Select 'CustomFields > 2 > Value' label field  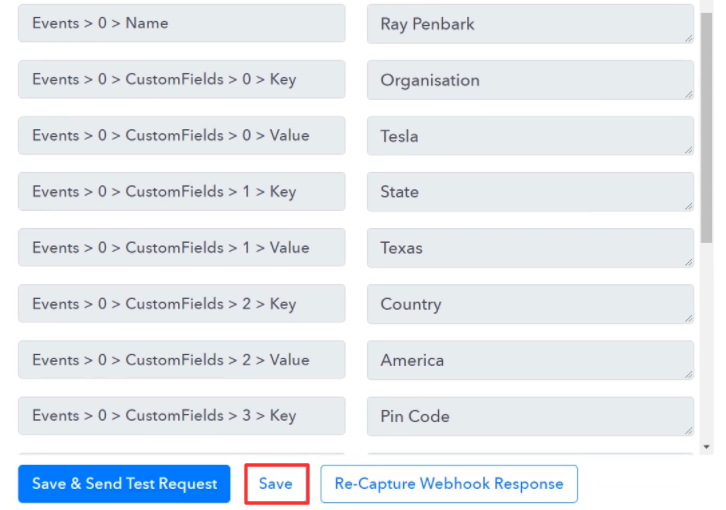182,359
